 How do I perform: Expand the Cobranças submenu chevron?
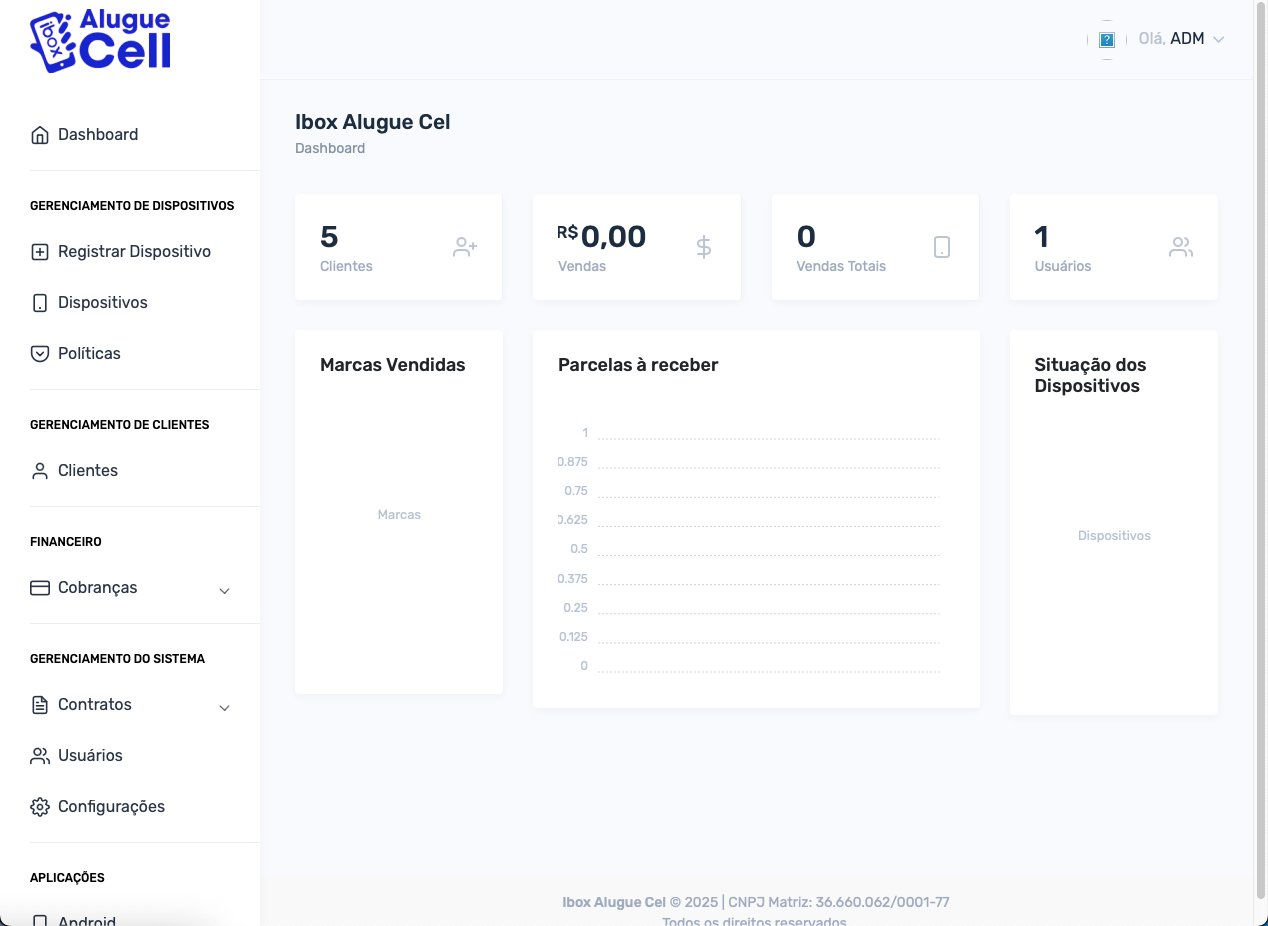click(x=225, y=590)
